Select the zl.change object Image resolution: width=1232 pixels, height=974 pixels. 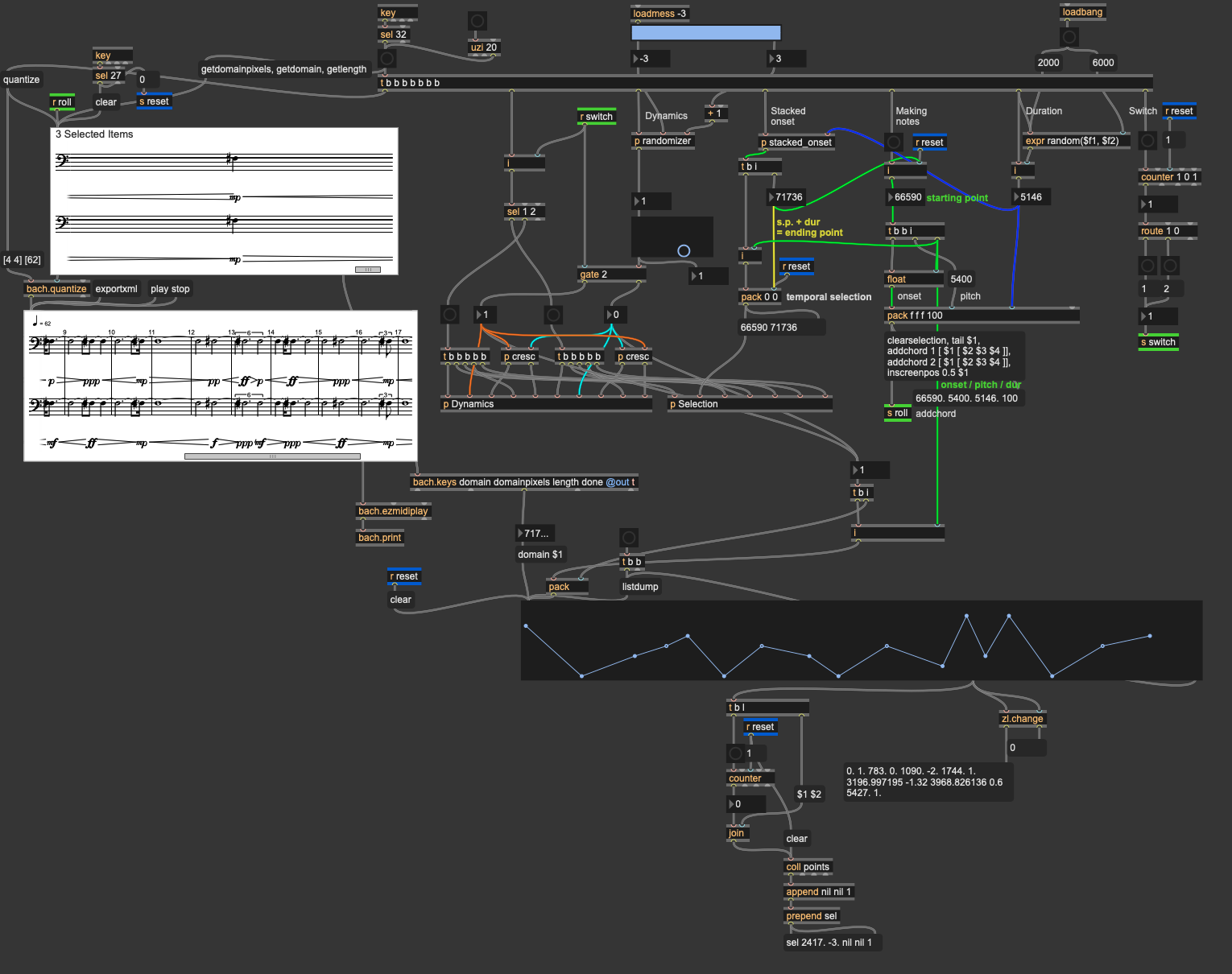pos(1023,719)
